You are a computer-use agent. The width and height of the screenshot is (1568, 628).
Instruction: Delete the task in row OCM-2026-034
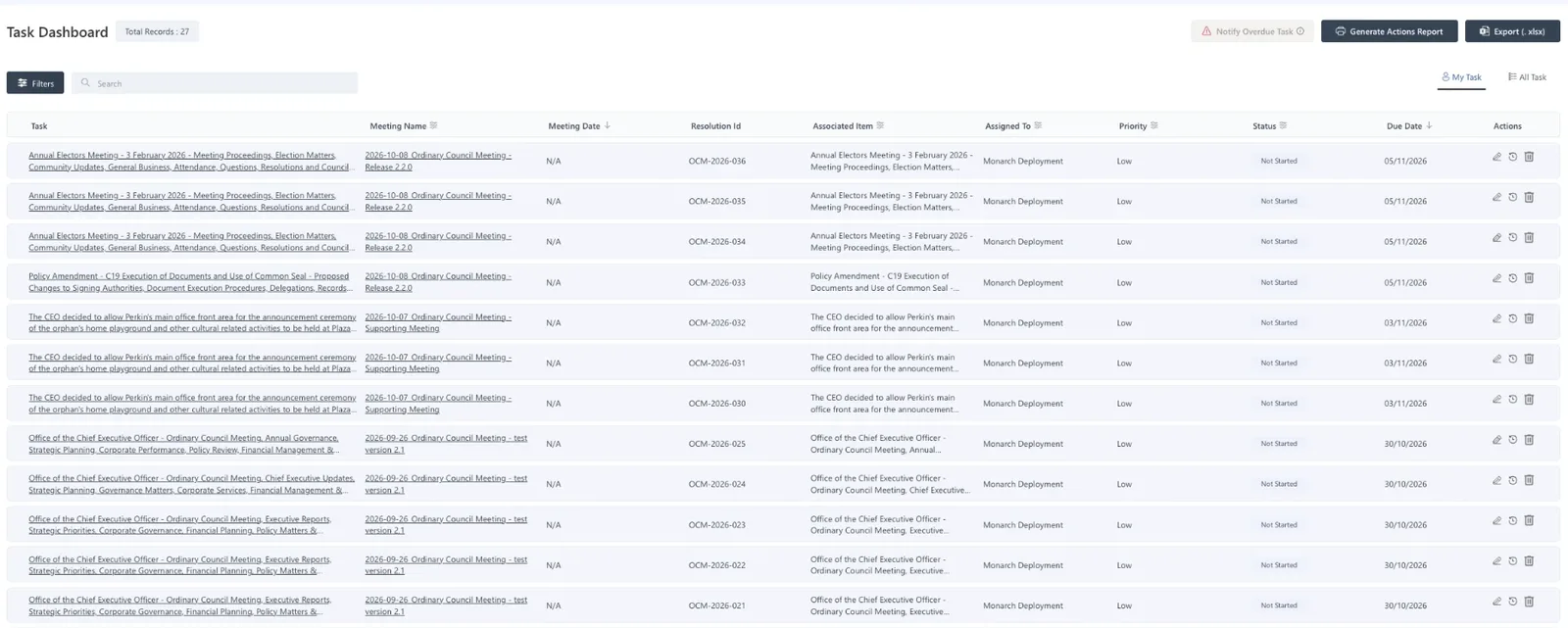tap(1529, 237)
